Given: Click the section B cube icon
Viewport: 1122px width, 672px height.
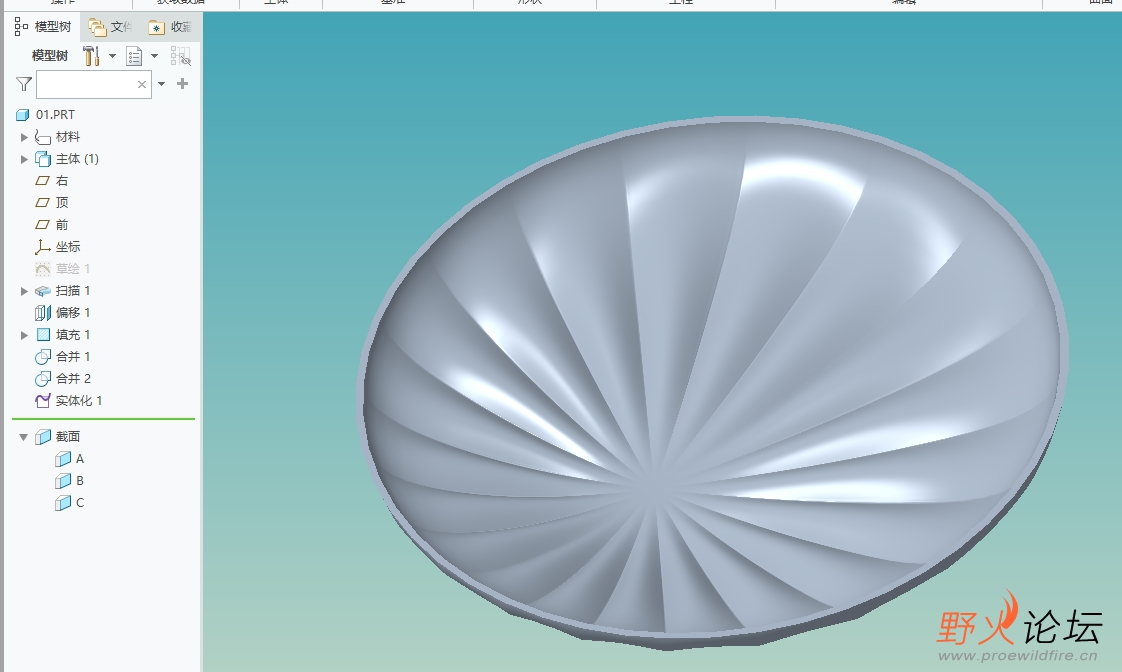Looking at the screenshot, I should coord(63,481).
